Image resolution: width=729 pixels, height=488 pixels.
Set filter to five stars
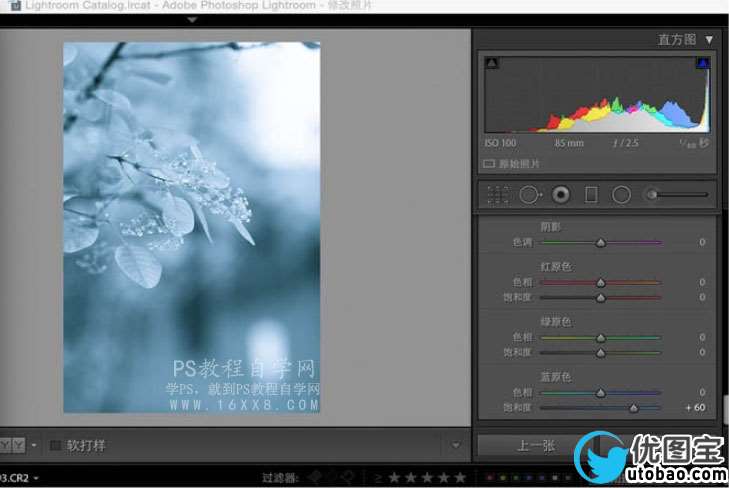tap(460, 477)
